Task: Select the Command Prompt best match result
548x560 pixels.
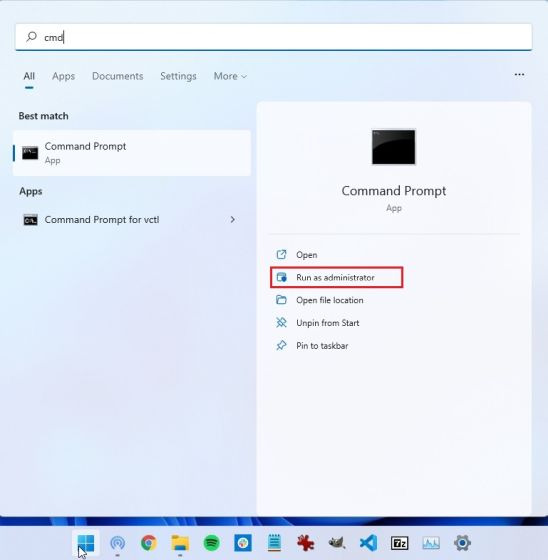Action: 132,153
